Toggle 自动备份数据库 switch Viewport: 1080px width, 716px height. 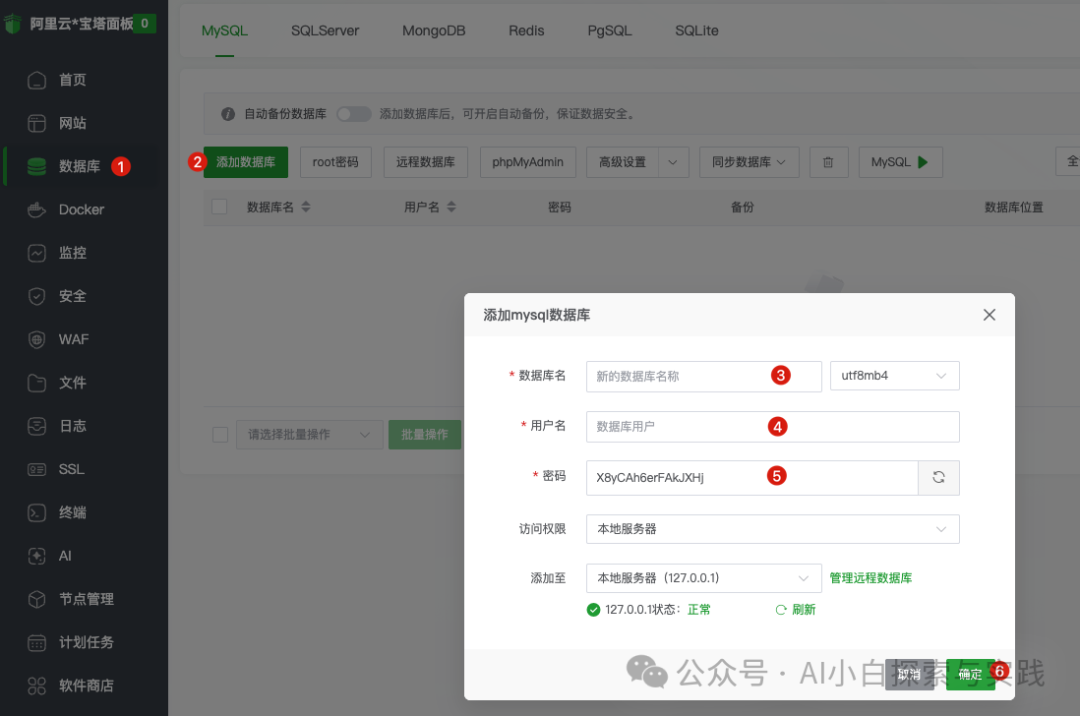tap(353, 114)
